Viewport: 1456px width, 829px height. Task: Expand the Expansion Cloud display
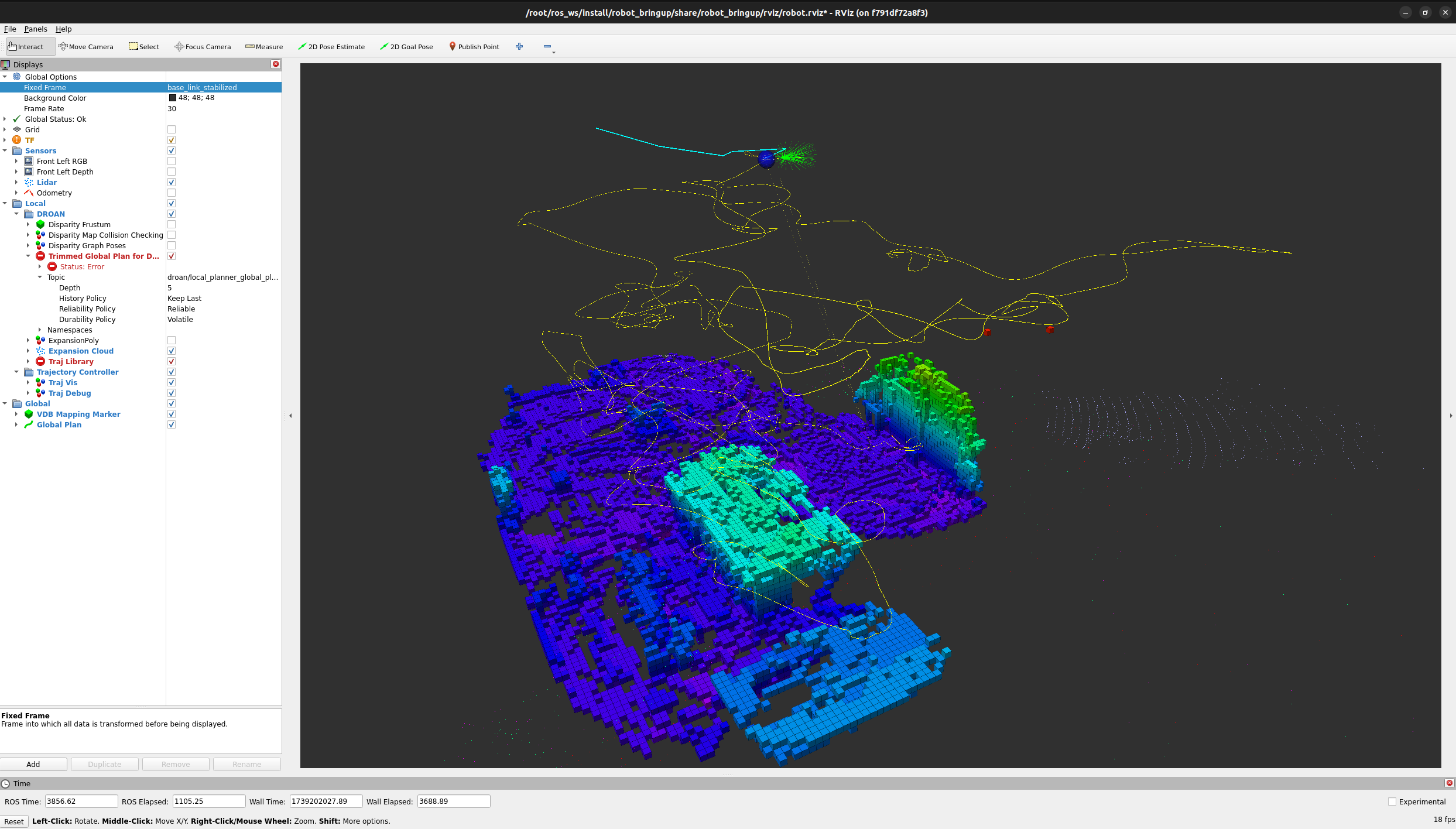click(x=28, y=351)
